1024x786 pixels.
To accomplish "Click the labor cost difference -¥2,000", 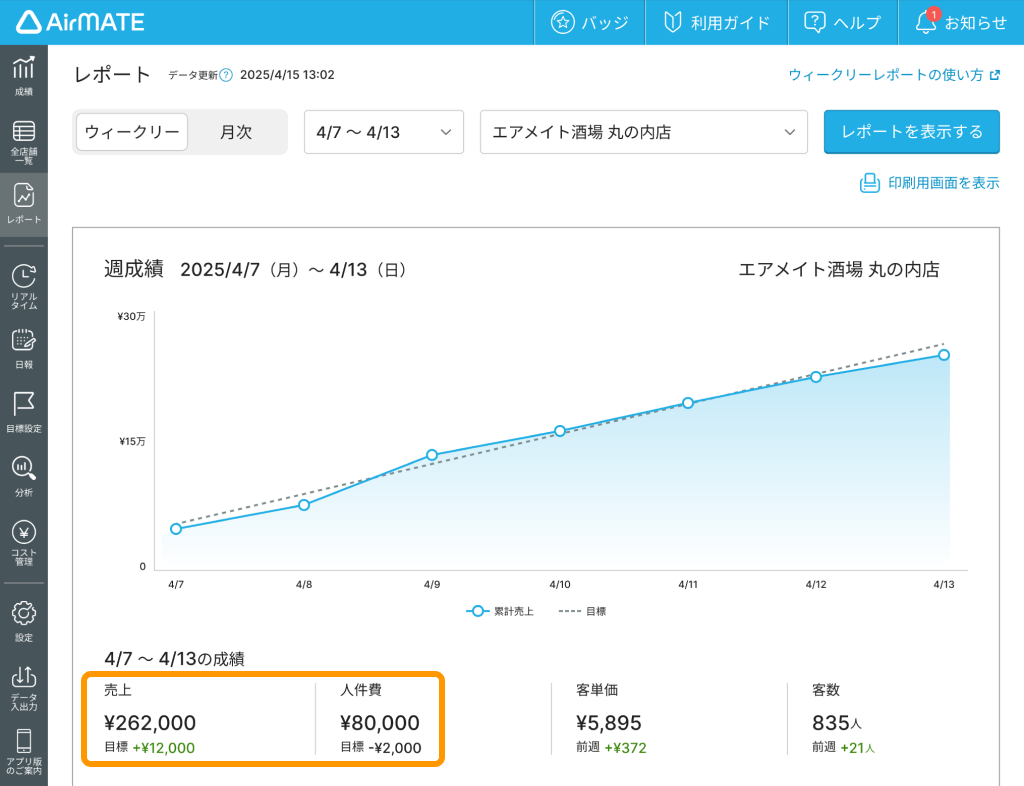I will (394, 748).
